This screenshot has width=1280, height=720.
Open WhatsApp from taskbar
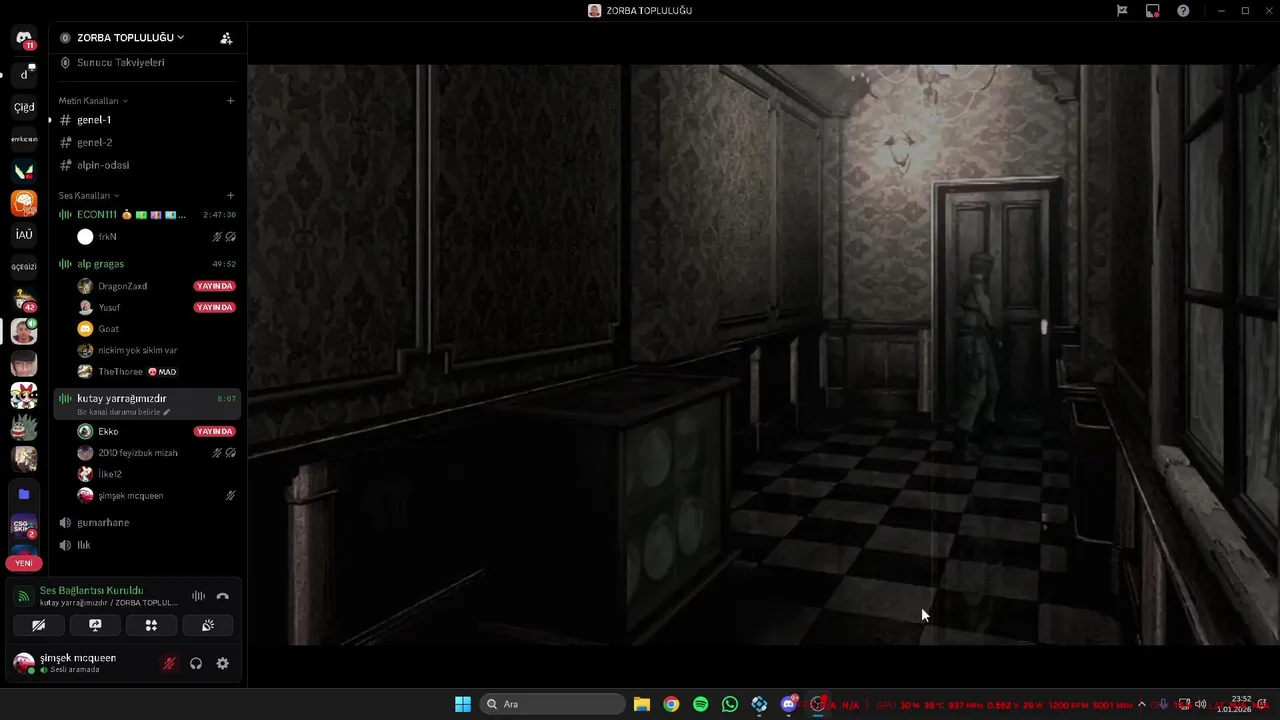tap(730, 704)
